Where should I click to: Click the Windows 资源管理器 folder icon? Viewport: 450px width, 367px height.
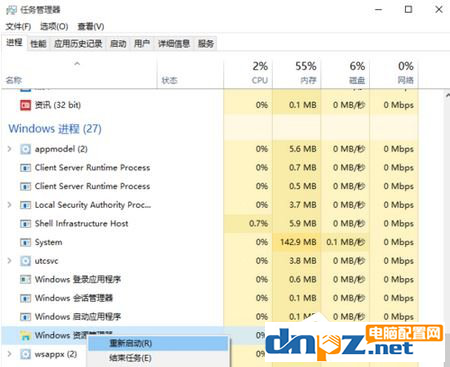[25, 336]
